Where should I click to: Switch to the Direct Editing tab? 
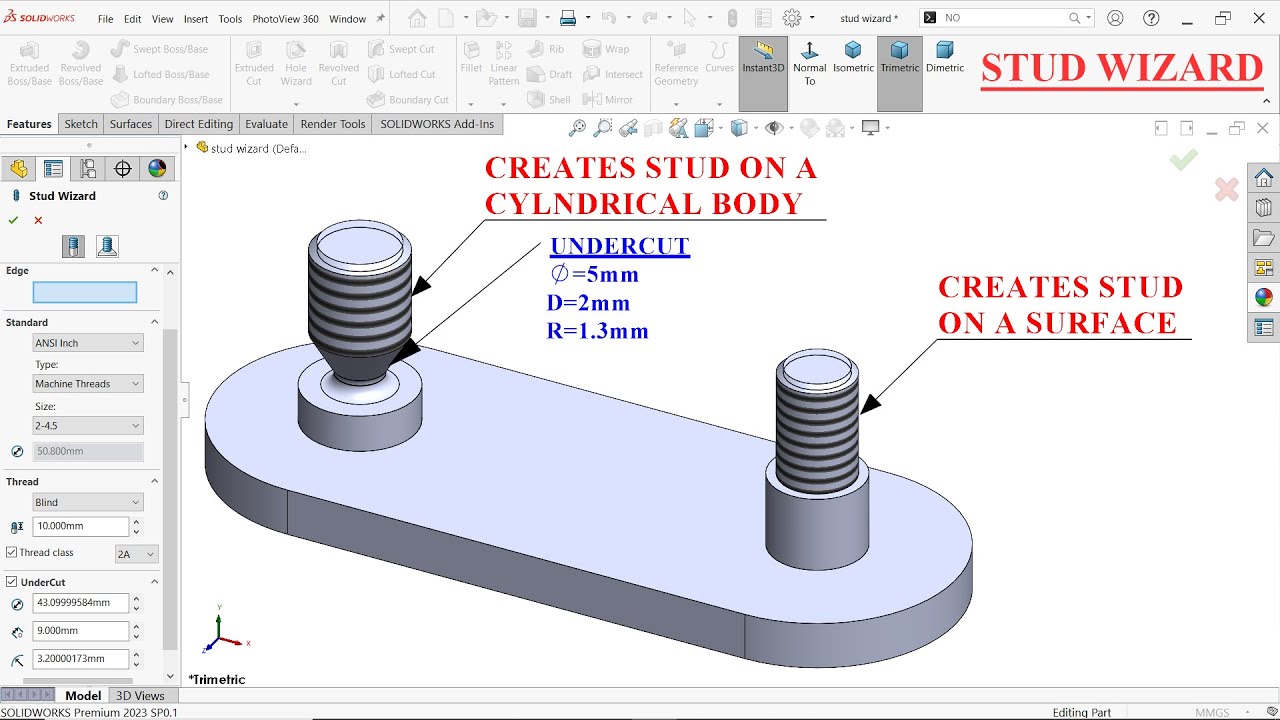point(199,124)
